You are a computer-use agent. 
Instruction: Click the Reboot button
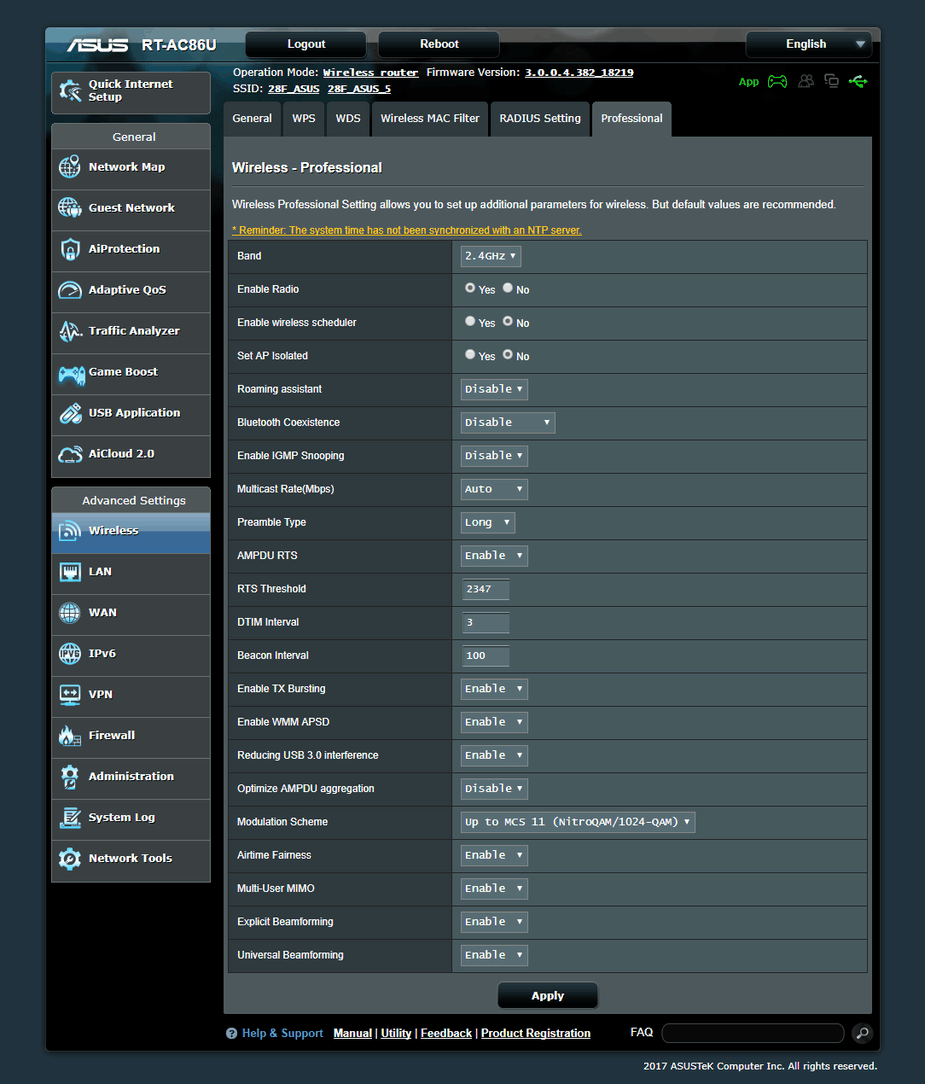(x=439, y=44)
